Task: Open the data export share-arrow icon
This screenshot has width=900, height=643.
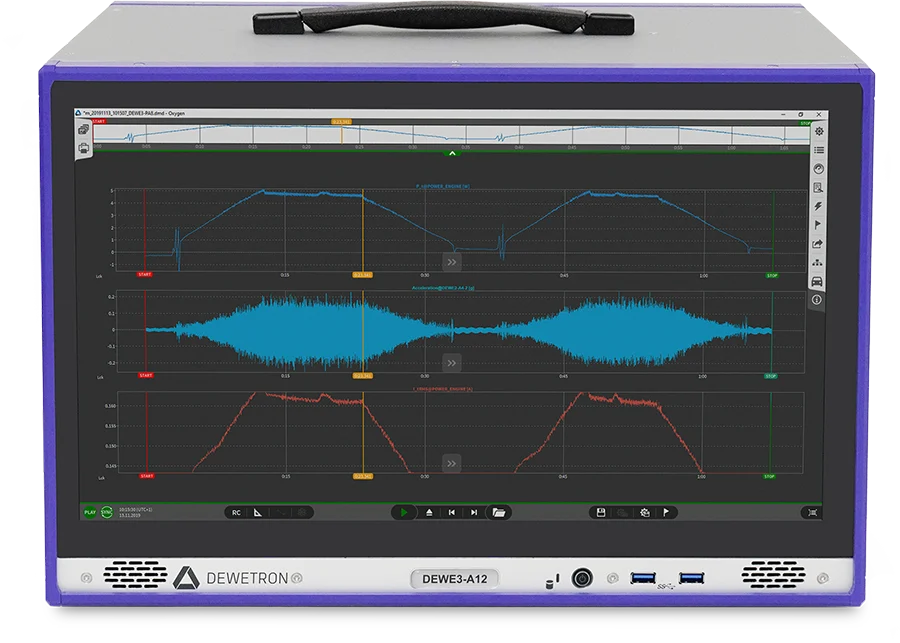Action: coord(817,244)
